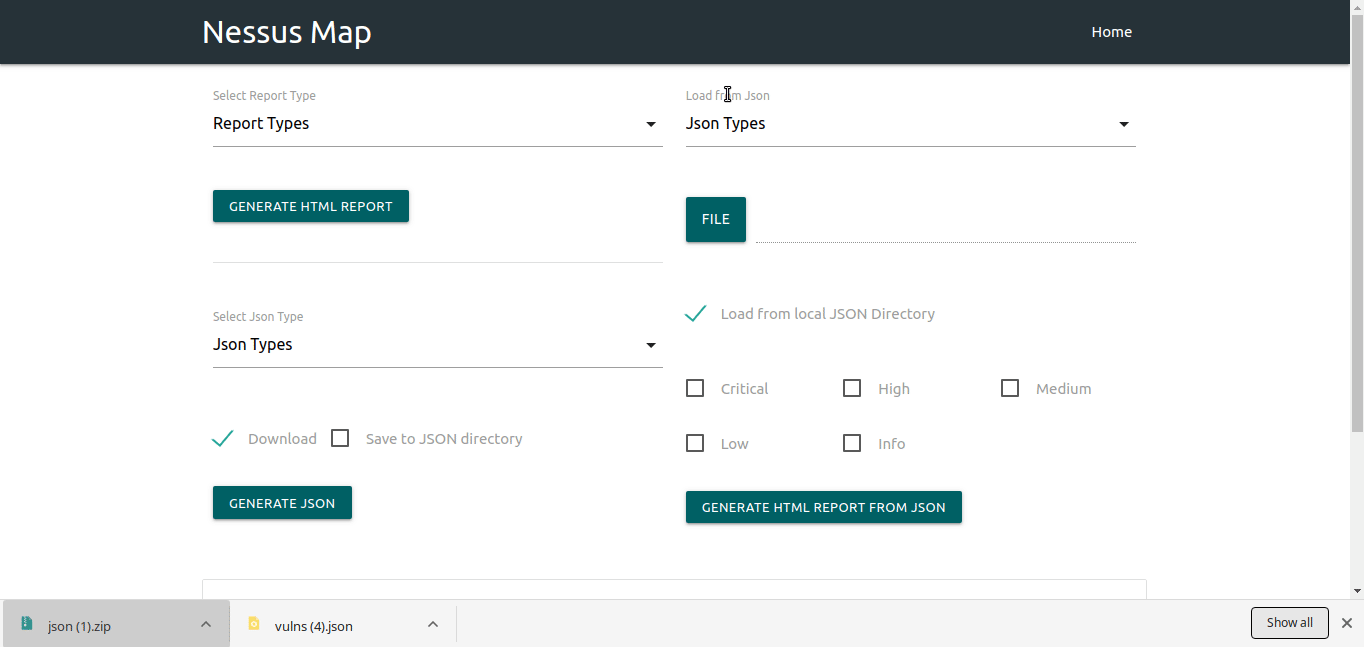Open downloaded vulns (4).json file
1364x647 pixels.
pos(343,624)
